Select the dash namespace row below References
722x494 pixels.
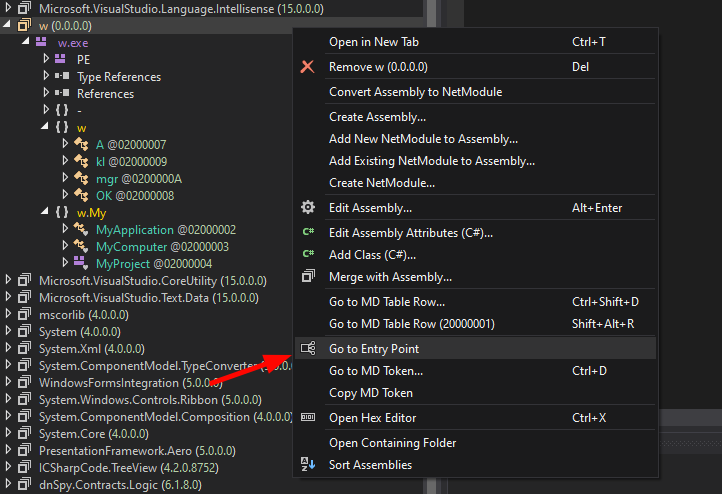[x=79, y=110]
